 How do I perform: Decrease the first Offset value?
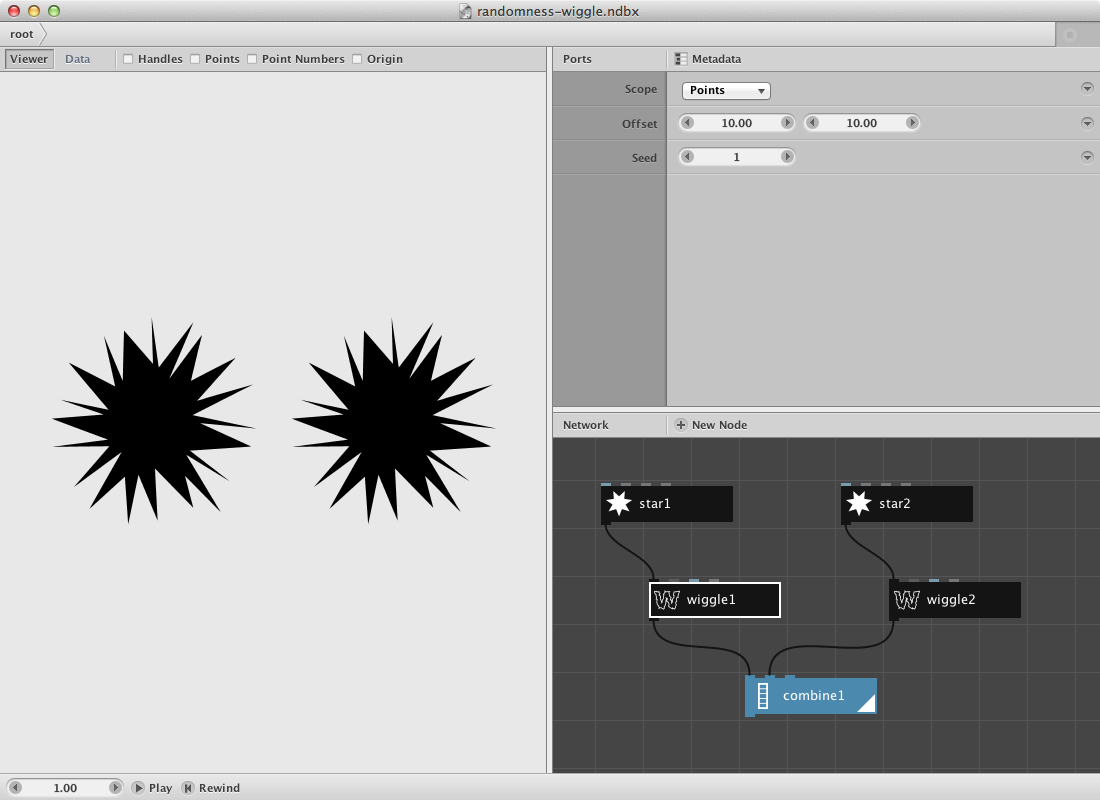click(688, 123)
